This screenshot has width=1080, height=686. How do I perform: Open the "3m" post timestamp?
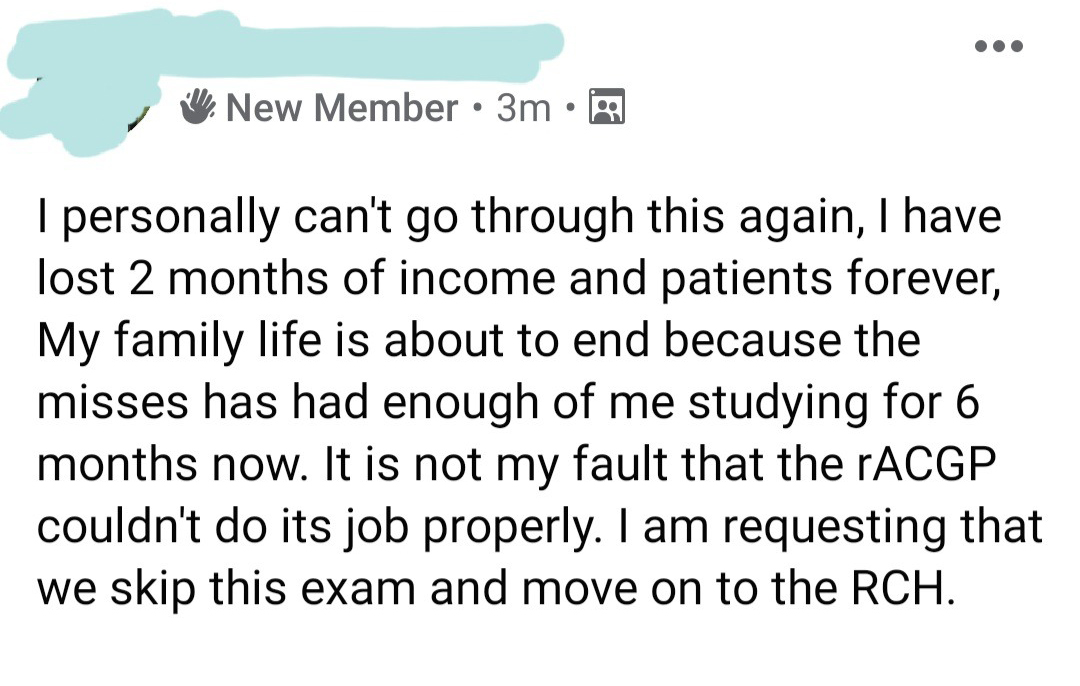point(523,107)
